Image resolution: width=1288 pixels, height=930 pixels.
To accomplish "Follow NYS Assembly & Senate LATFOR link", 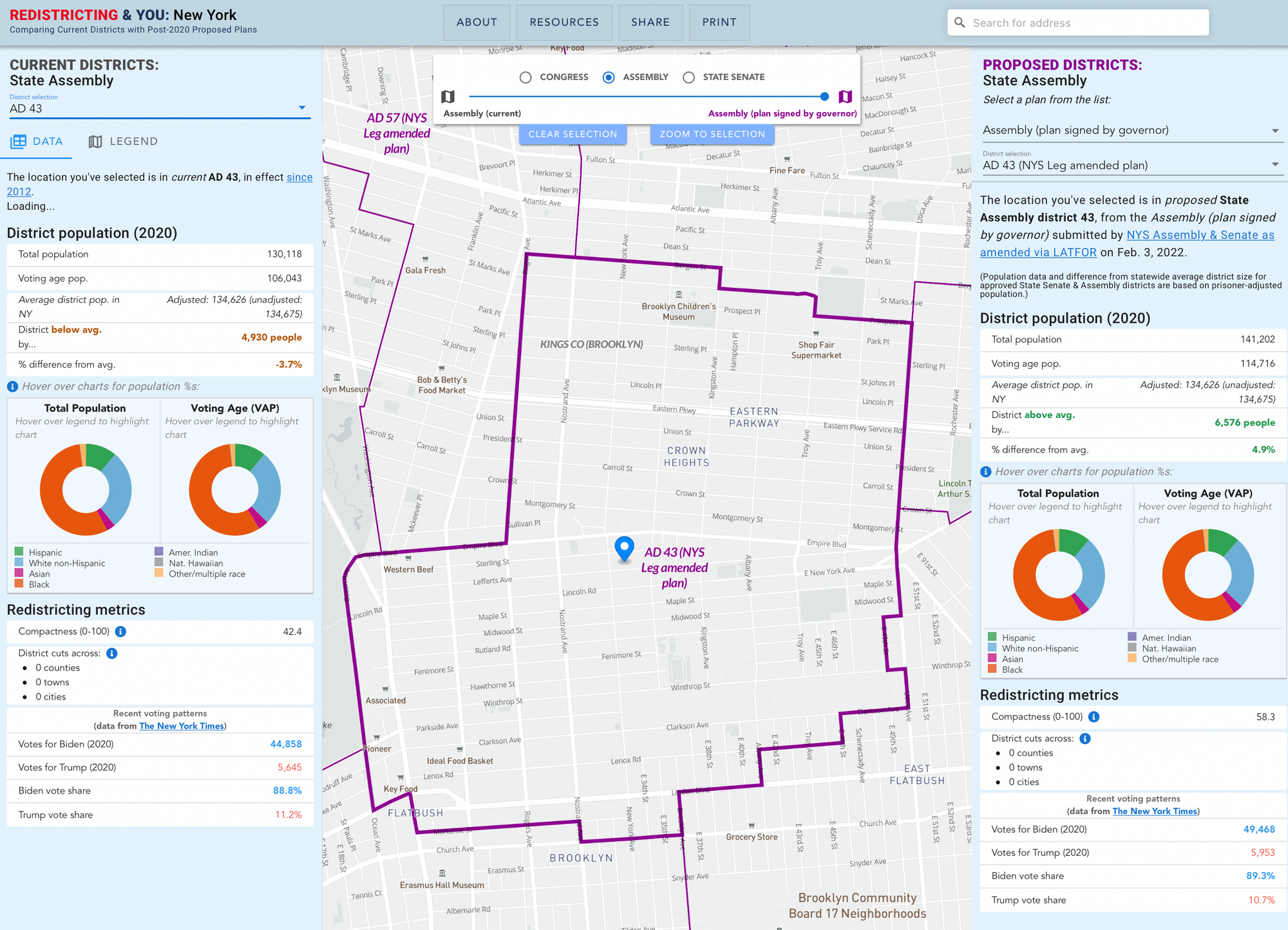I will coord(1200,236).
